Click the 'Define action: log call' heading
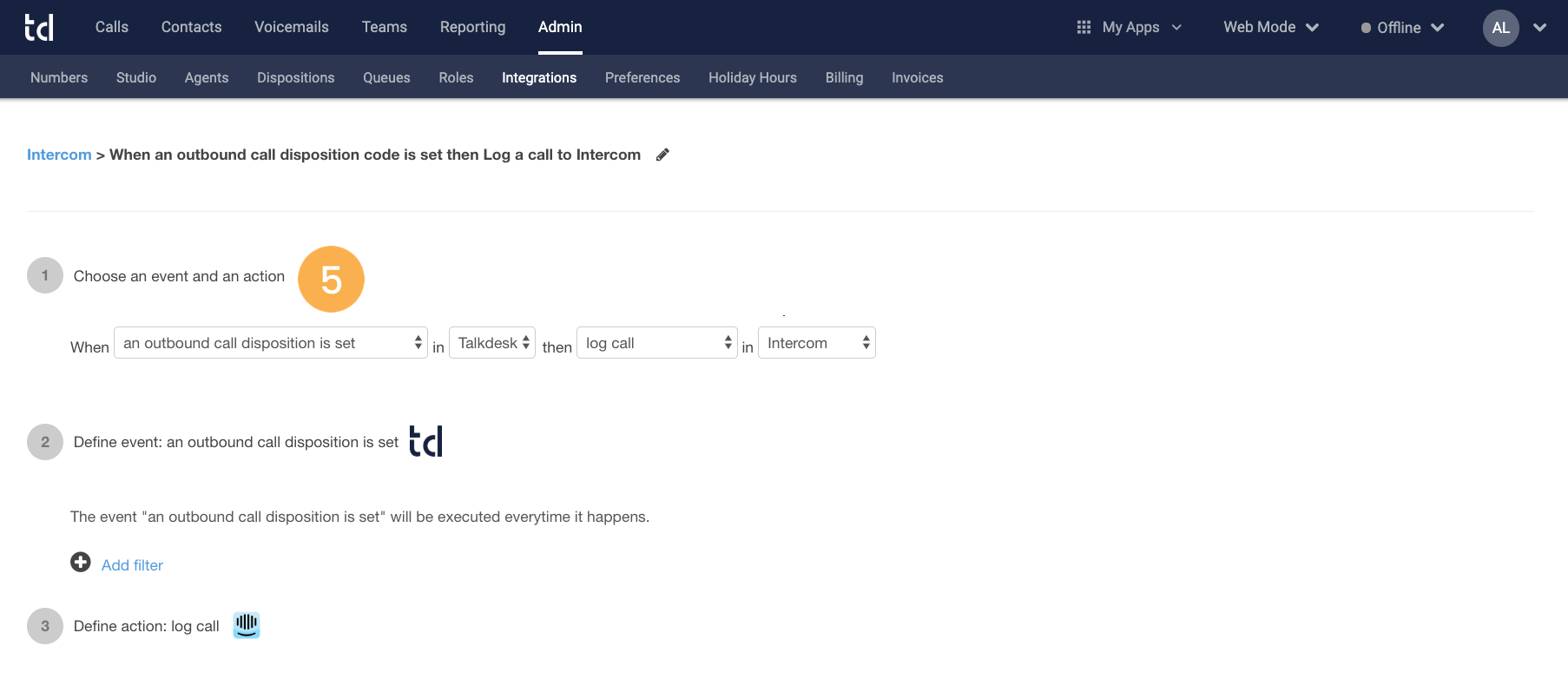Viewport: 1568px width, 679px height. [147, 626]
